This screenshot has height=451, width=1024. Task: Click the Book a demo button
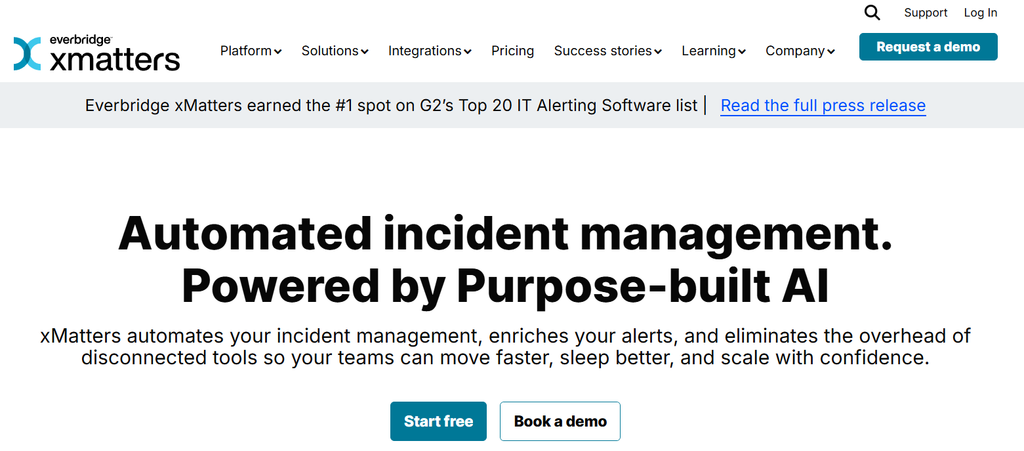click(560, 422)
